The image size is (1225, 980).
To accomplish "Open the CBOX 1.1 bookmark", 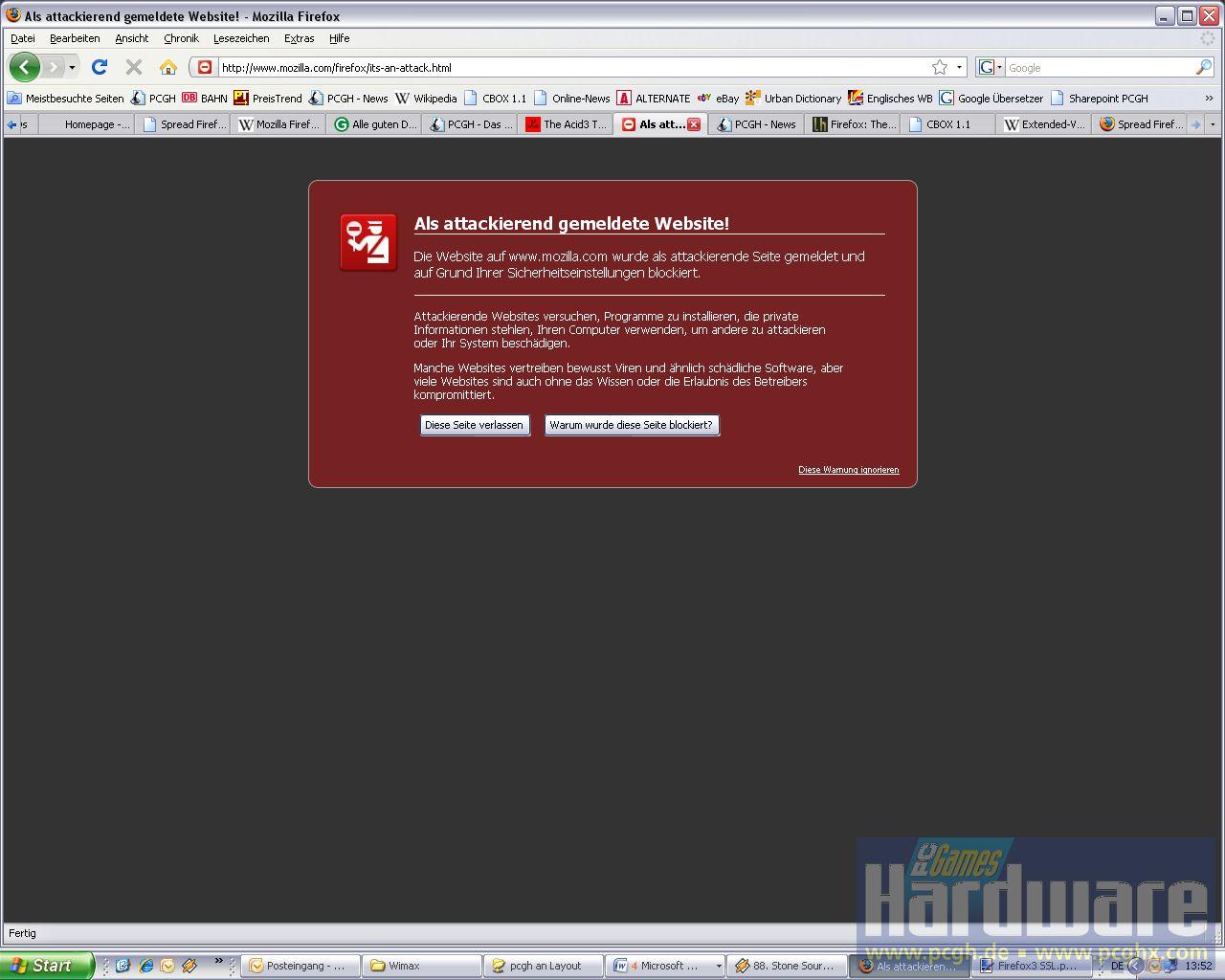I will point(495,98).
